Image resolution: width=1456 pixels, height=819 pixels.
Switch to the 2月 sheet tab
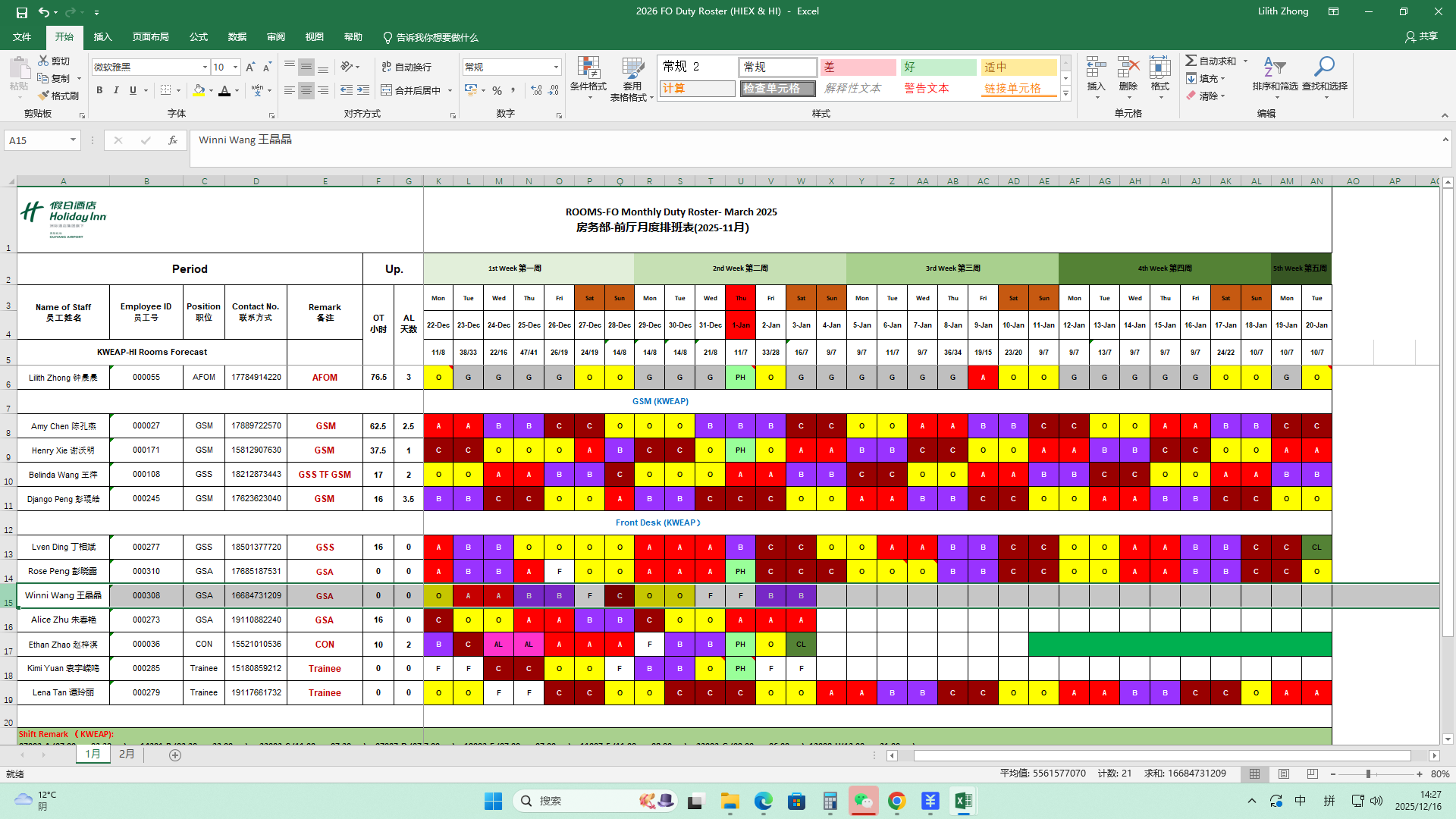click(127, 755)
